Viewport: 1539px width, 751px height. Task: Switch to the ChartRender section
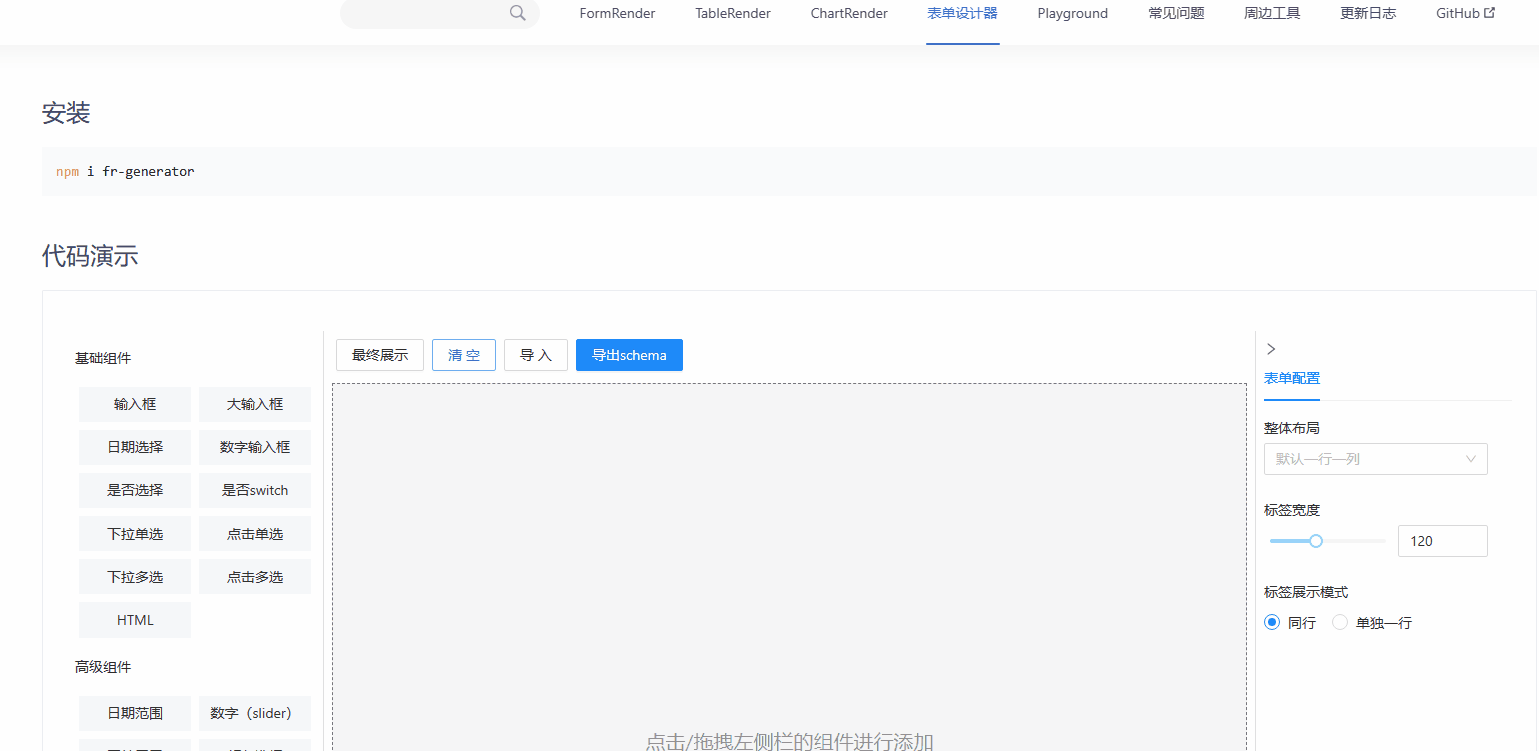click(x=848, y=13)
